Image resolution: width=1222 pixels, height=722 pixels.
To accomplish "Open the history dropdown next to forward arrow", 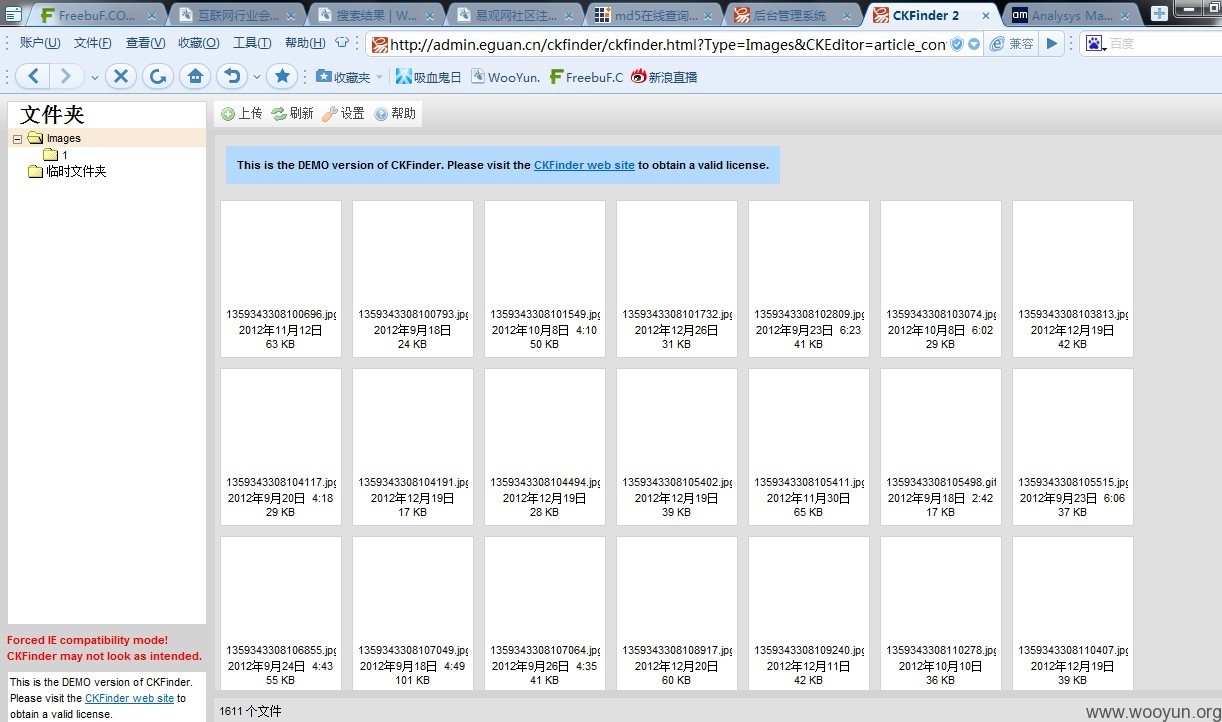I will [94, 77].
